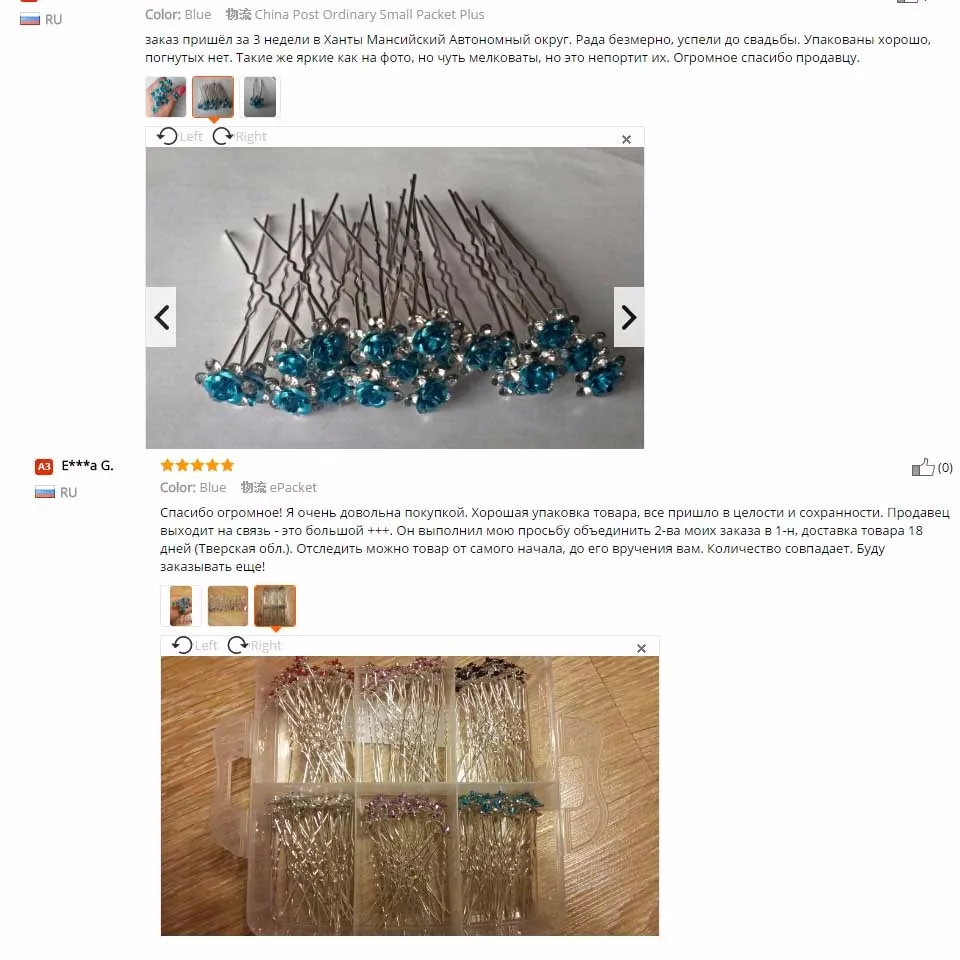Rotate the organizer box photo left

tap(195, 645)
